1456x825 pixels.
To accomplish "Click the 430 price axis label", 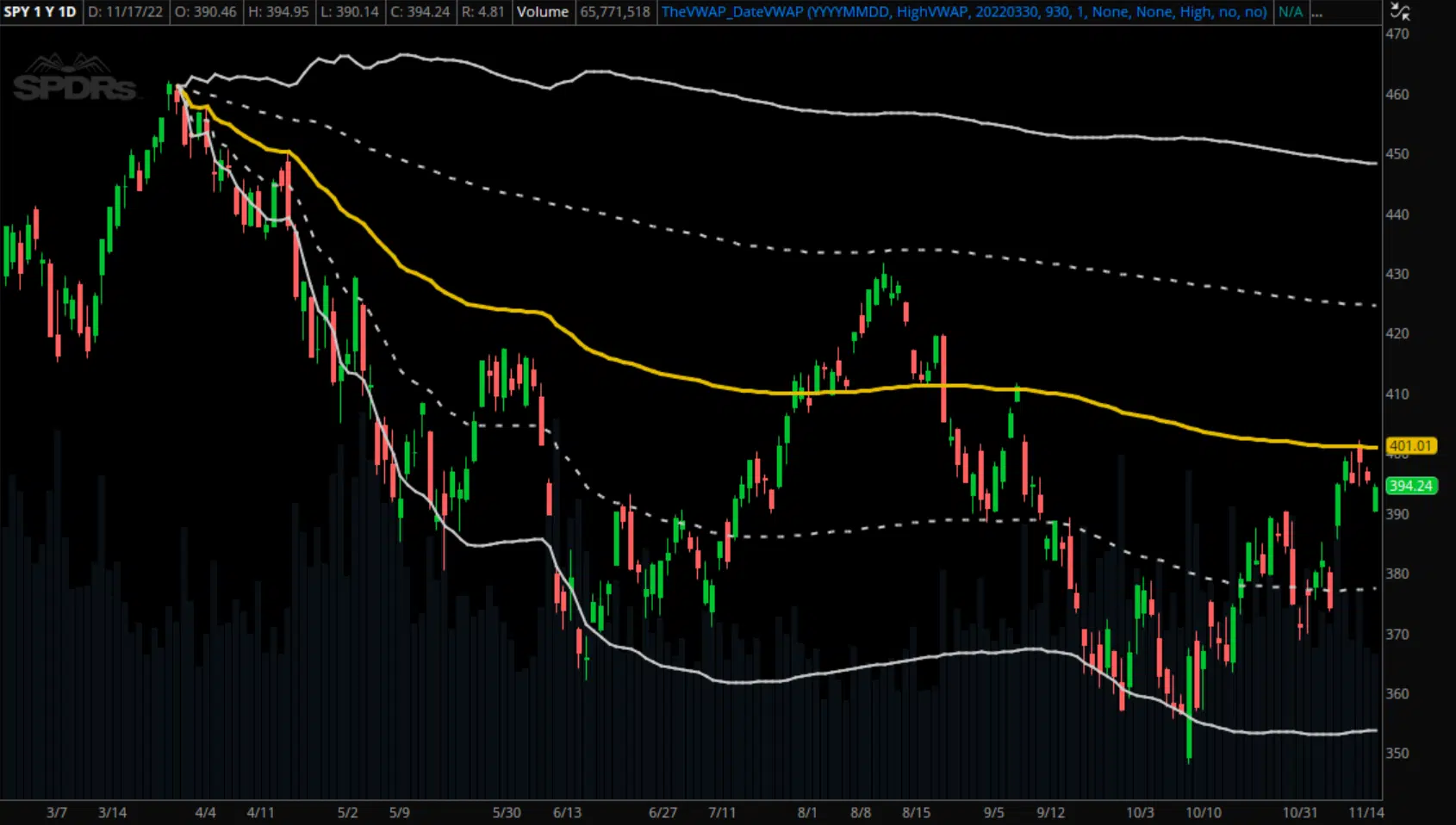I will (x=1397, y=274).
